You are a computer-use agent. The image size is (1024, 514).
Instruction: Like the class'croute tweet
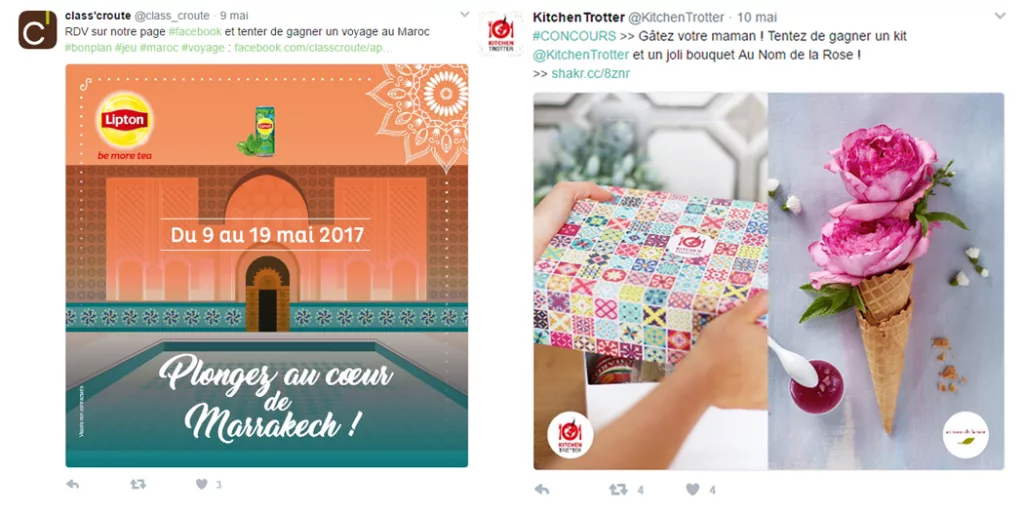[202, 485]
